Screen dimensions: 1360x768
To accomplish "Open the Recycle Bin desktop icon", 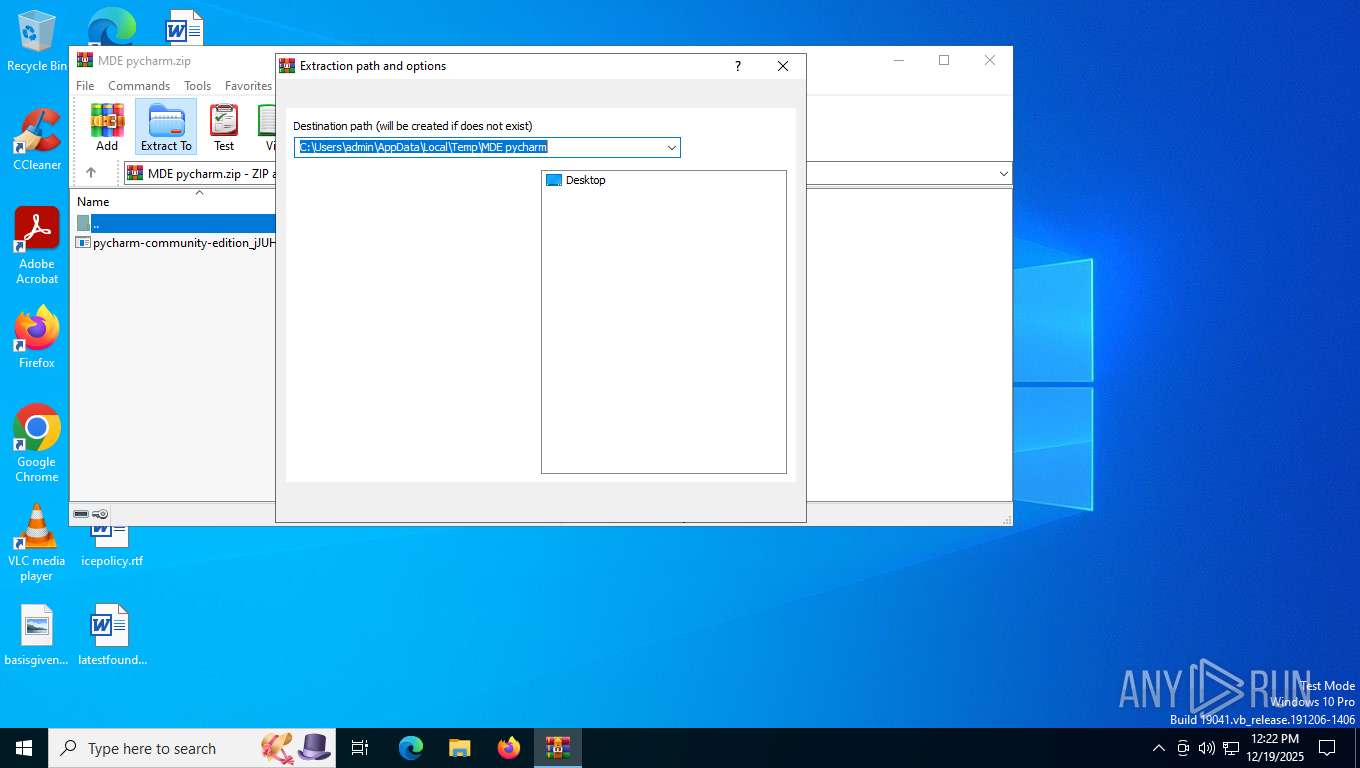I will [37, 41].
